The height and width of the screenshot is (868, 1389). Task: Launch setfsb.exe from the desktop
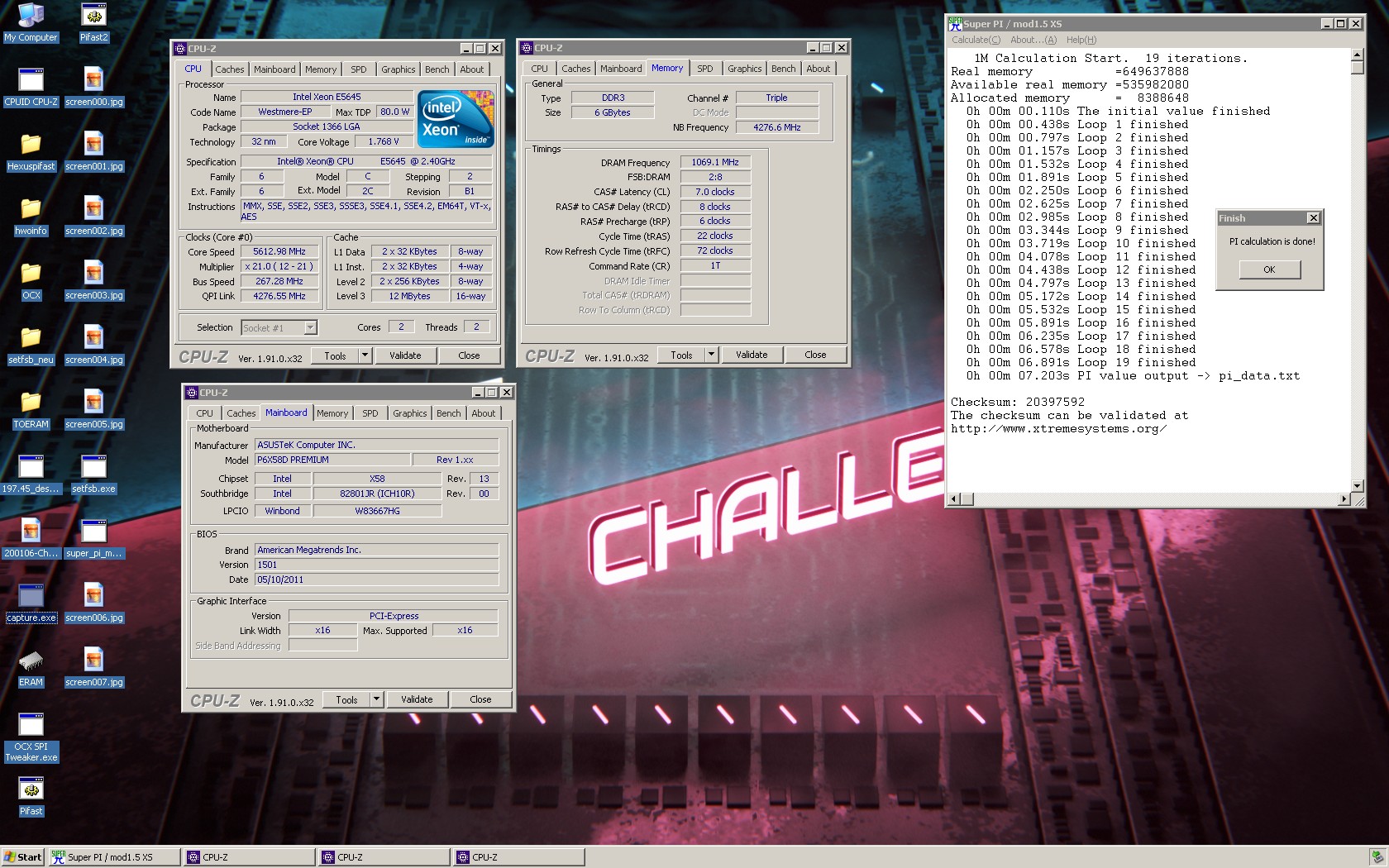coord(93,474)
